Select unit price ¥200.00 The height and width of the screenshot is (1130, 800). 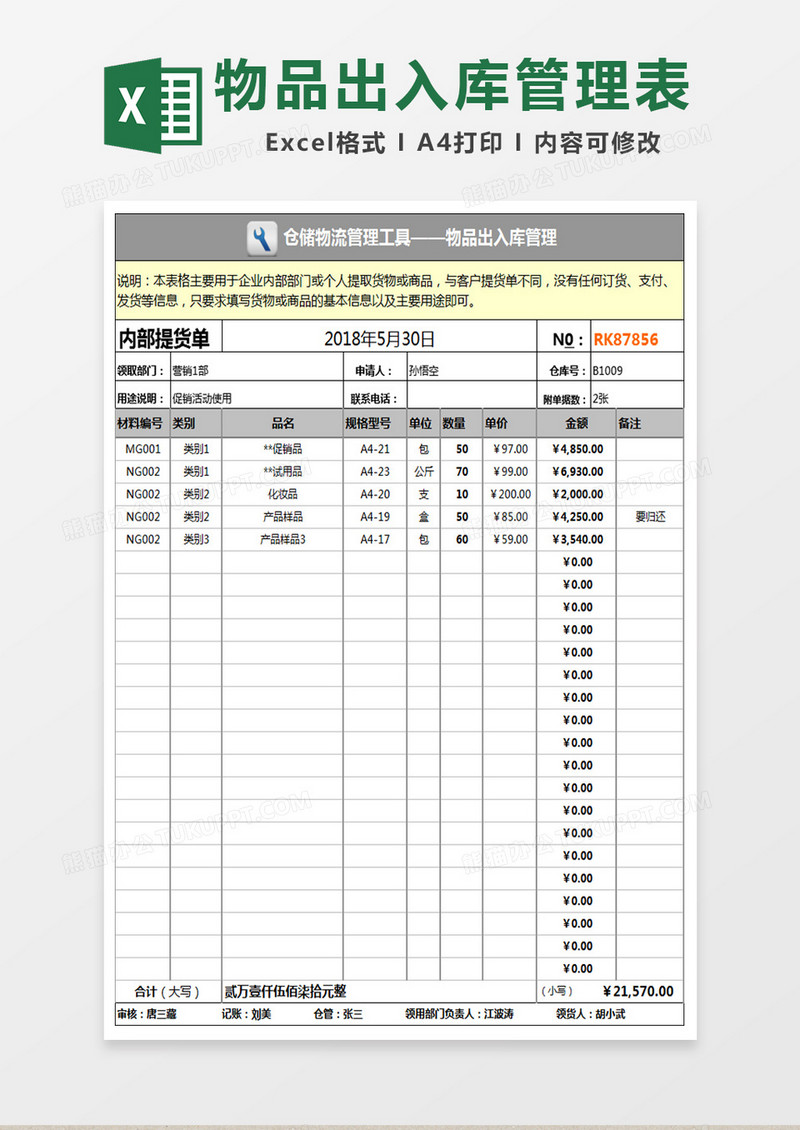click(x=510, y=494)
